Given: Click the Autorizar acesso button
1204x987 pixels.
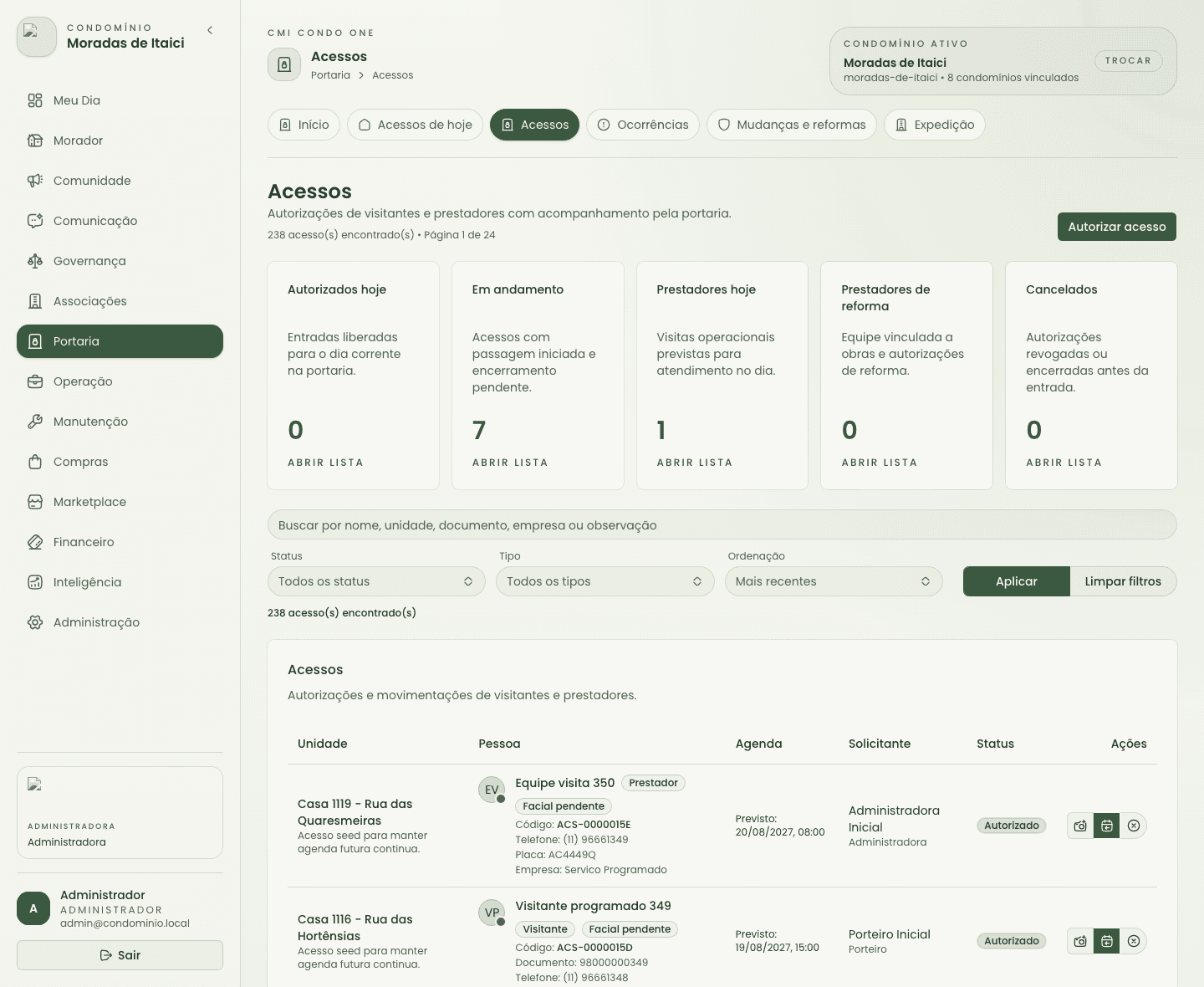Looking at the screenshot, I should (1117, 227).
